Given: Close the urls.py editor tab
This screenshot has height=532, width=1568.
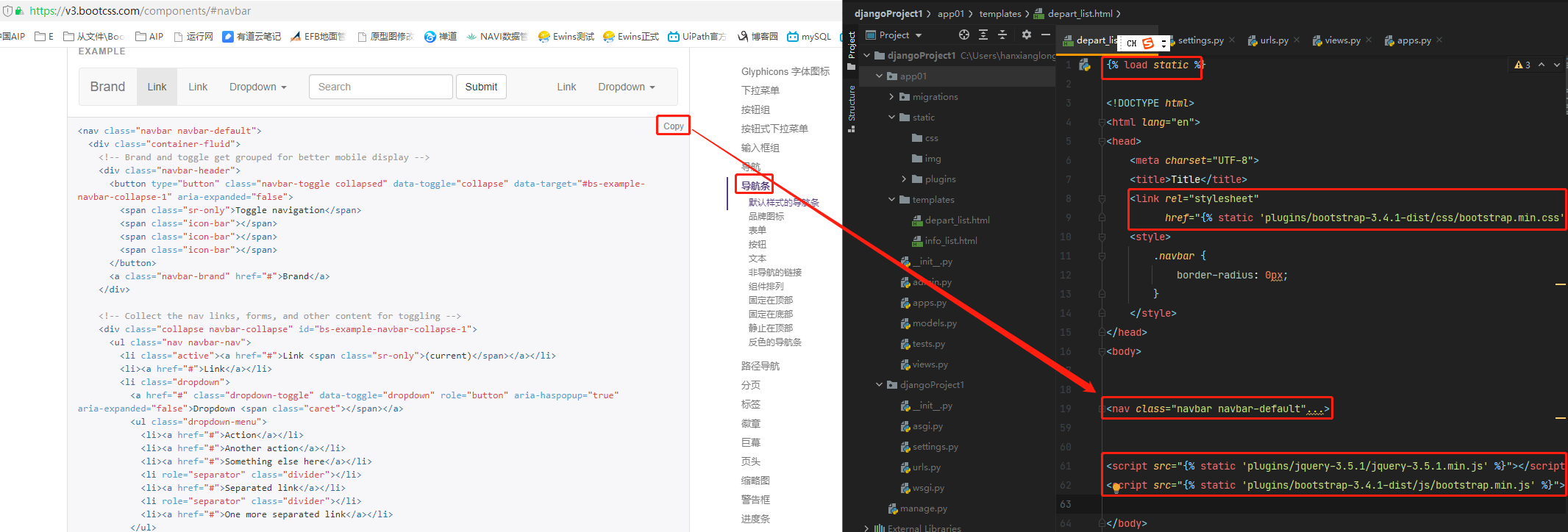Looking at the screenshot, I should coord(1296,40).
